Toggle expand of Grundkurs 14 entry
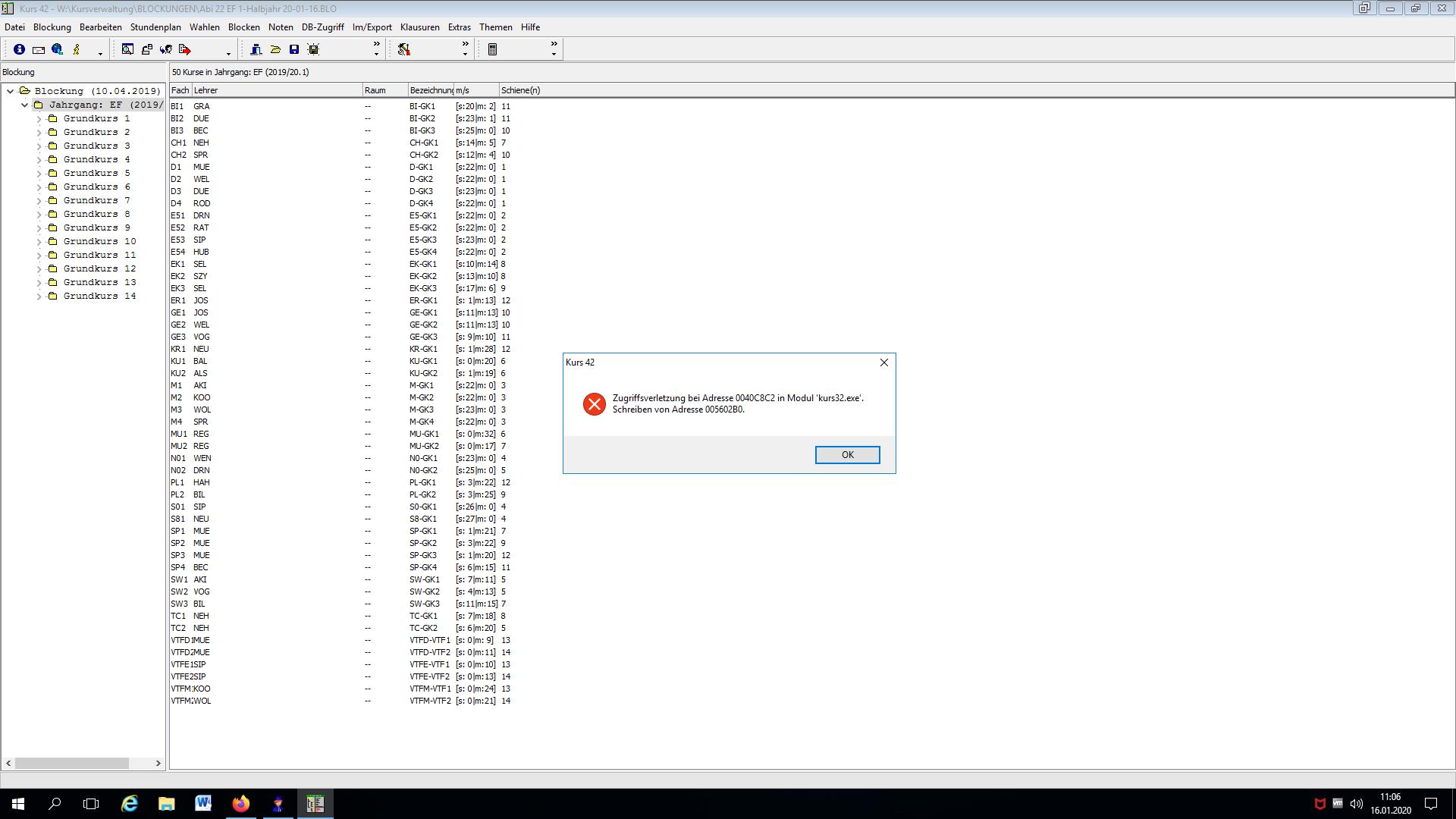Screen dimensions: 1456x819 tap(36, 295)
